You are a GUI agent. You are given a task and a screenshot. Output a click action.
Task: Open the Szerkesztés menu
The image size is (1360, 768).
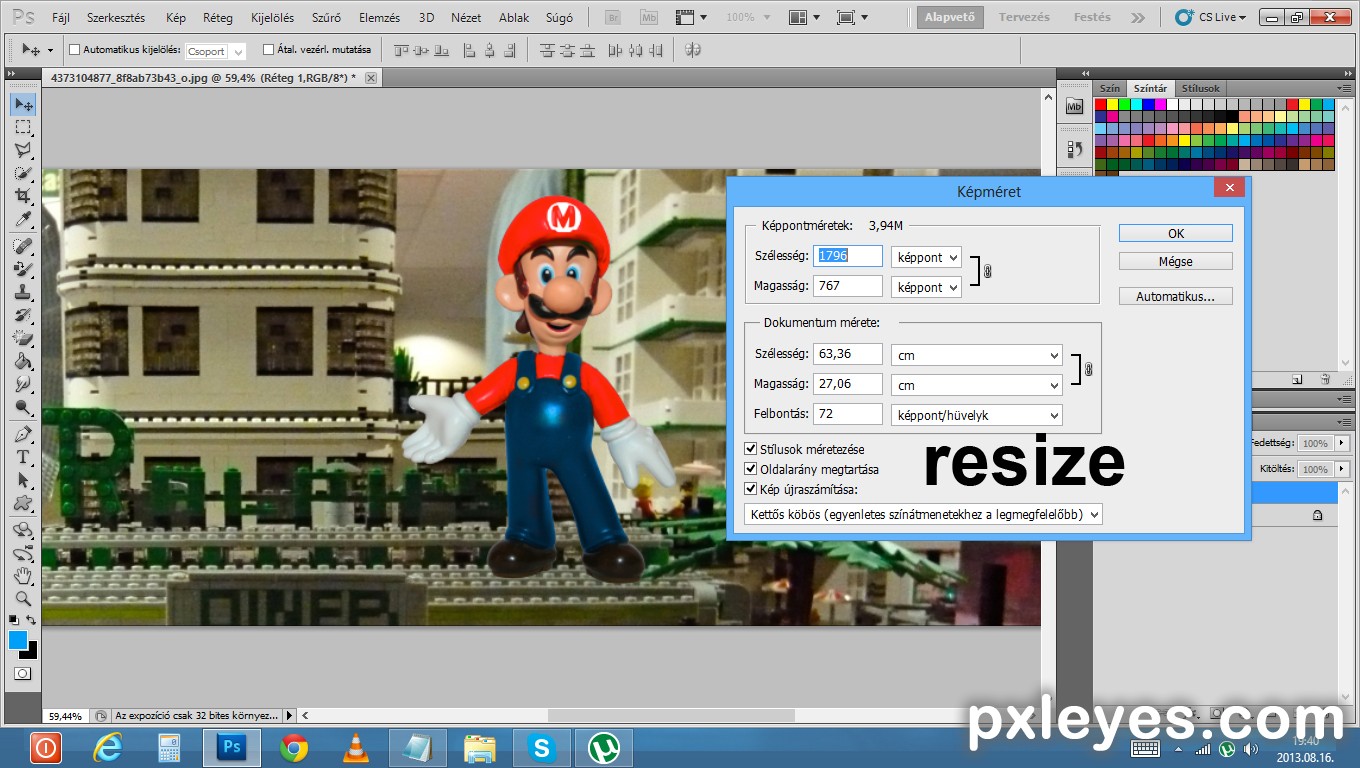click(116, 18)
